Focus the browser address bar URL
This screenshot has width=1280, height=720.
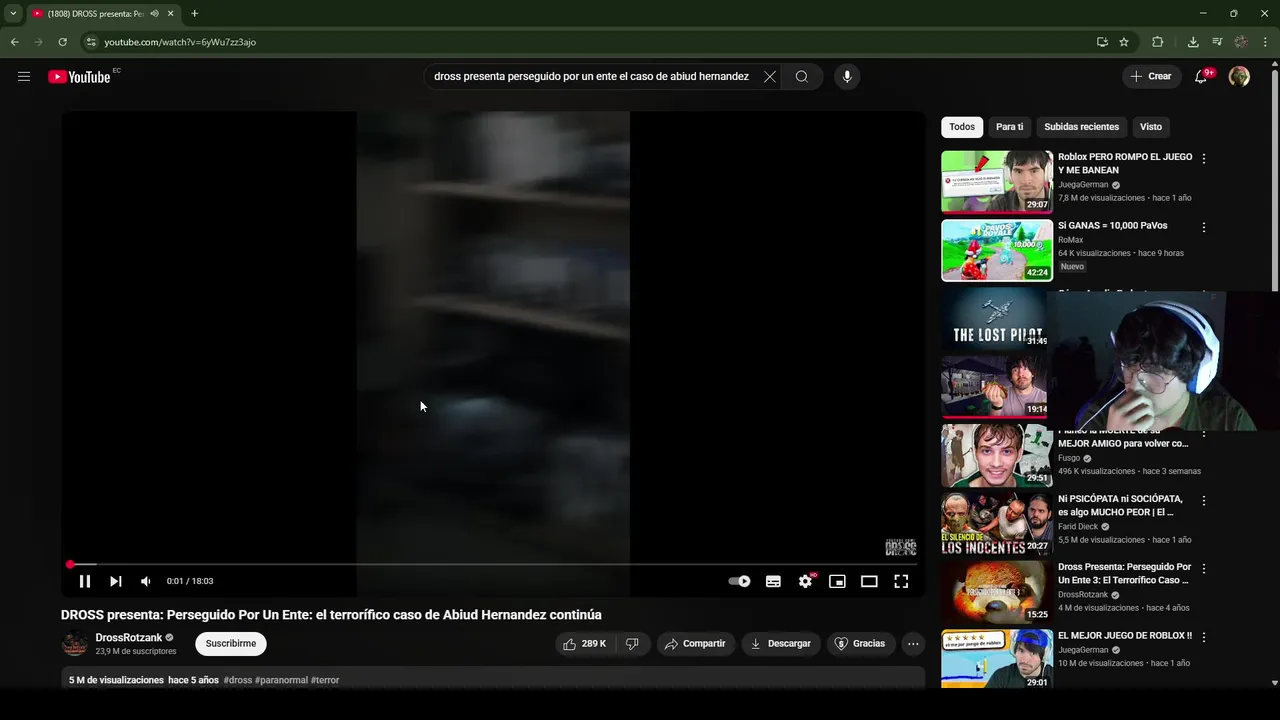[x=180, y=42]
